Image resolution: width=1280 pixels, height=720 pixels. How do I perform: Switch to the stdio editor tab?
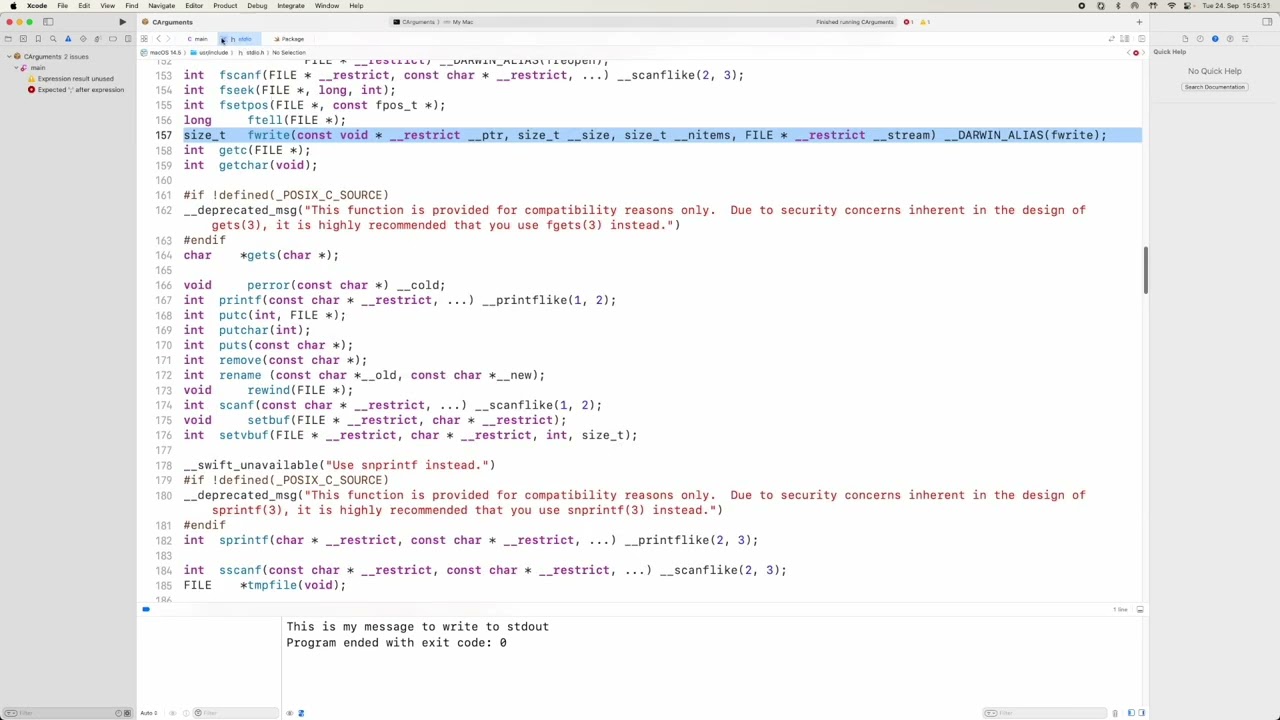pyautogui.click(x=241, y=39)
